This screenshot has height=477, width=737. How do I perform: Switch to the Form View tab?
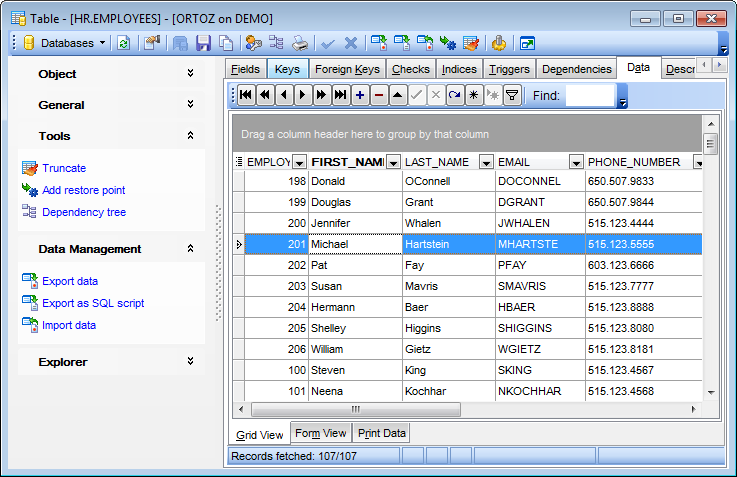pyautogui.click(x=320, y=433)
